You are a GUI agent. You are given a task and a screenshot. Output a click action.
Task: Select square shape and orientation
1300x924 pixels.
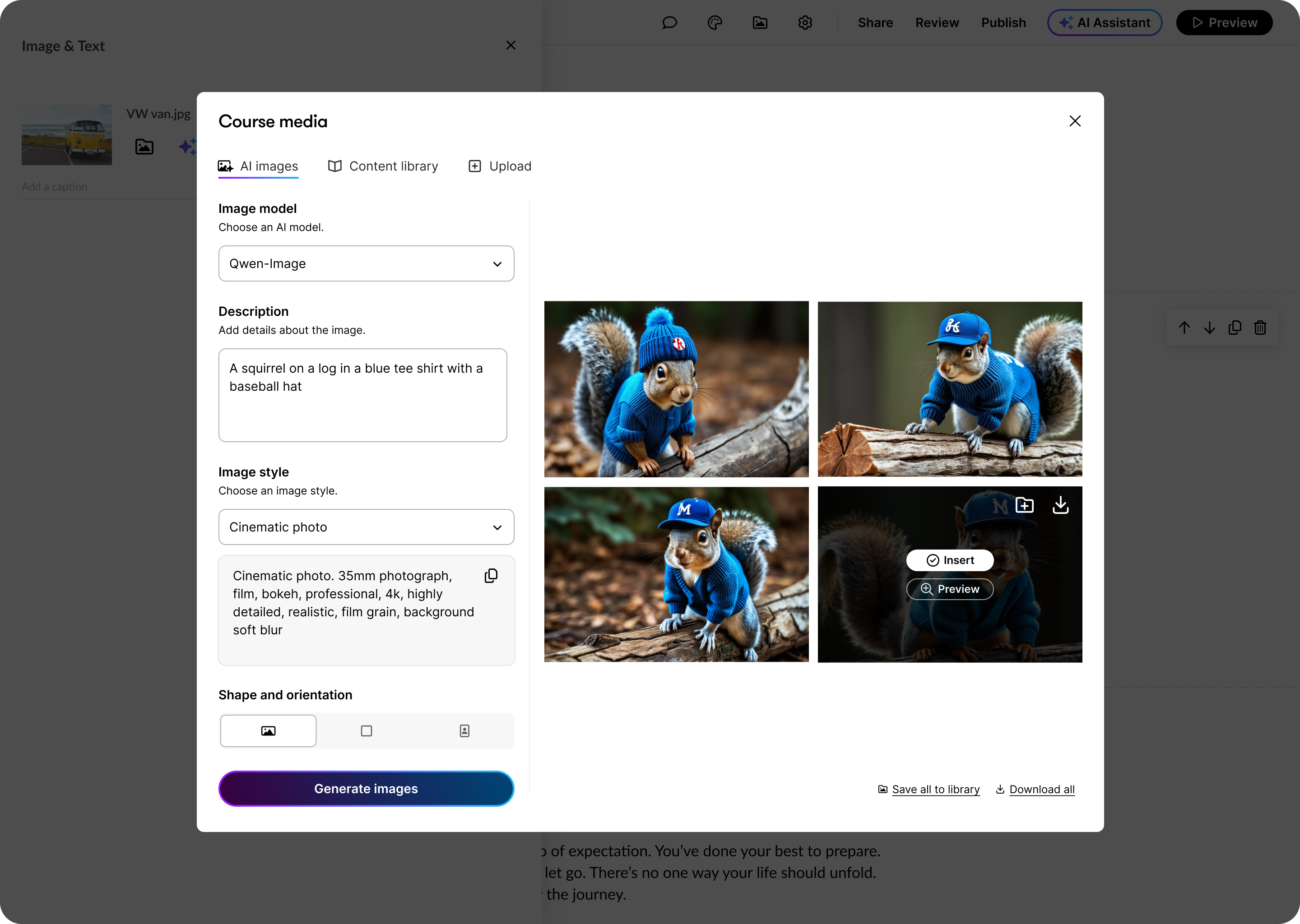pyautogui.click(x=366, y=730)
